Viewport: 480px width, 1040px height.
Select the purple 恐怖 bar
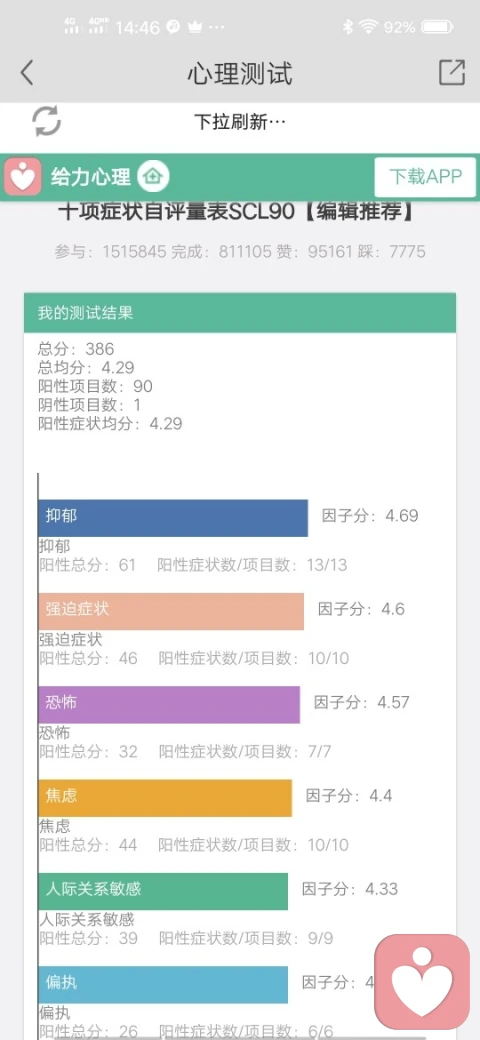169,704
